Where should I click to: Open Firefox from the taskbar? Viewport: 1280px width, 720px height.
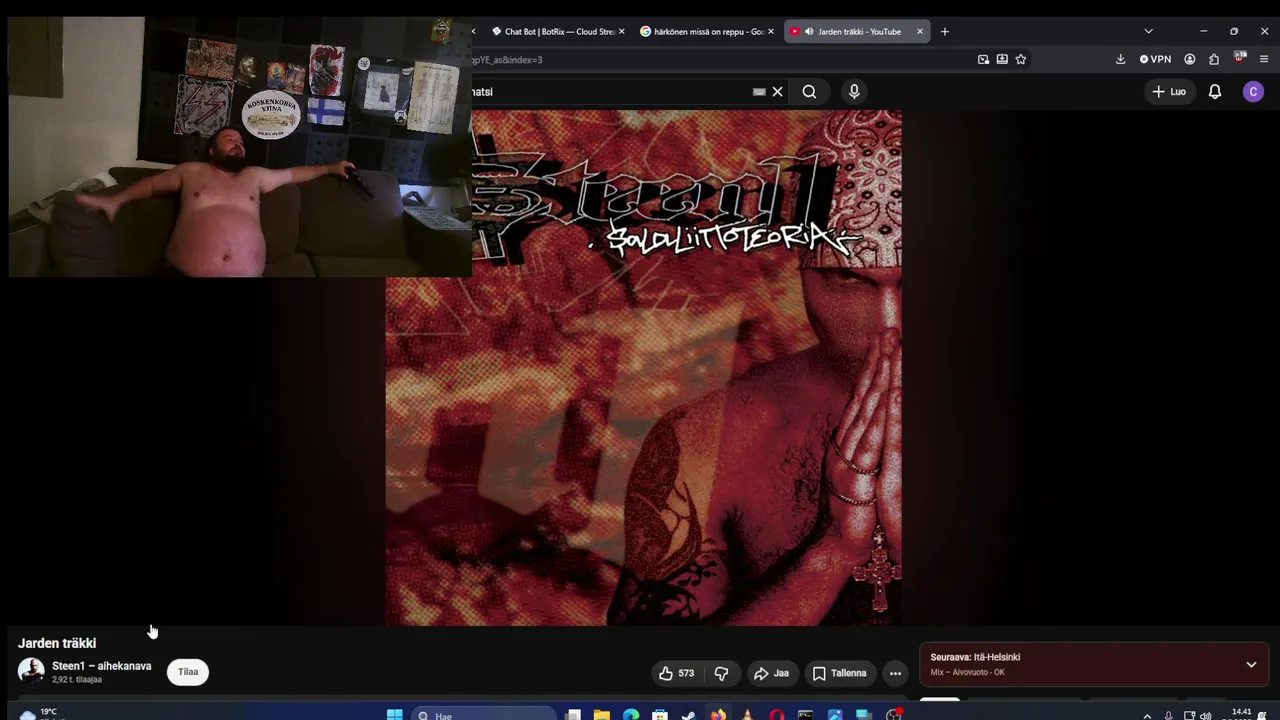tap(718, 715)
